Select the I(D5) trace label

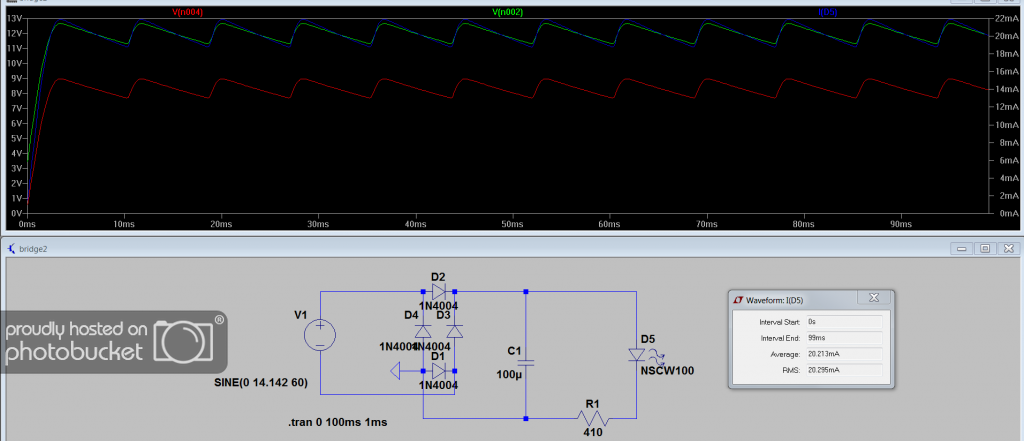click(x=828, y=12)
